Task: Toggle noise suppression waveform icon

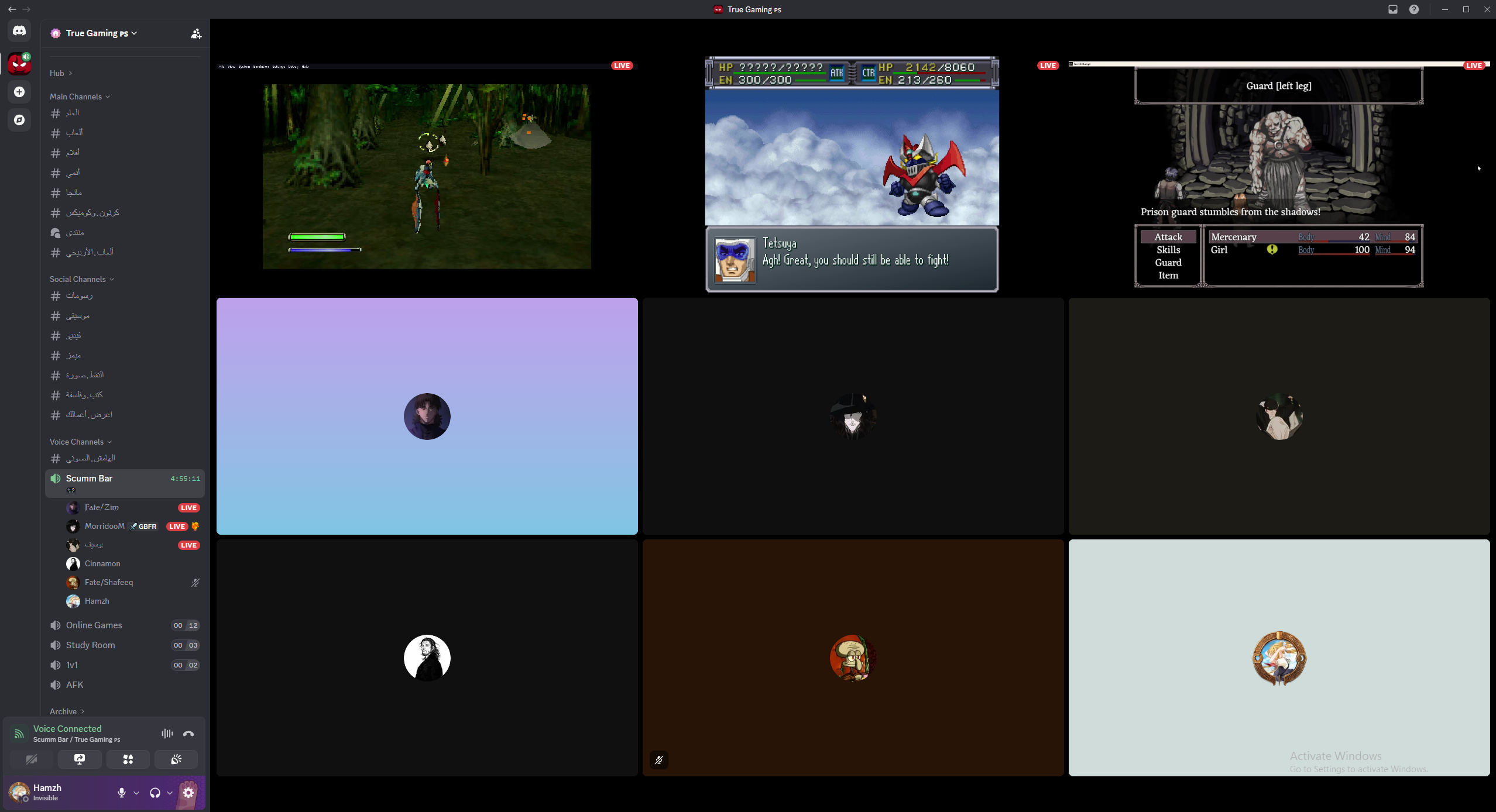Action: point(167,734)
